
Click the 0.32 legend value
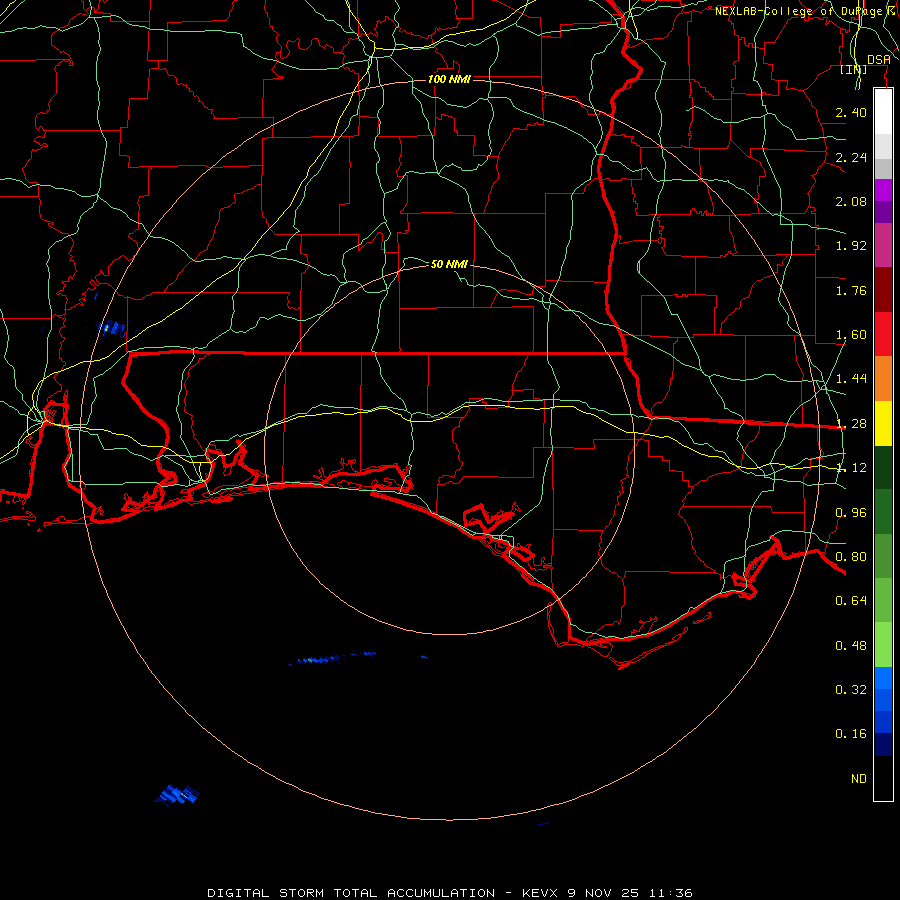coord(851,690)
